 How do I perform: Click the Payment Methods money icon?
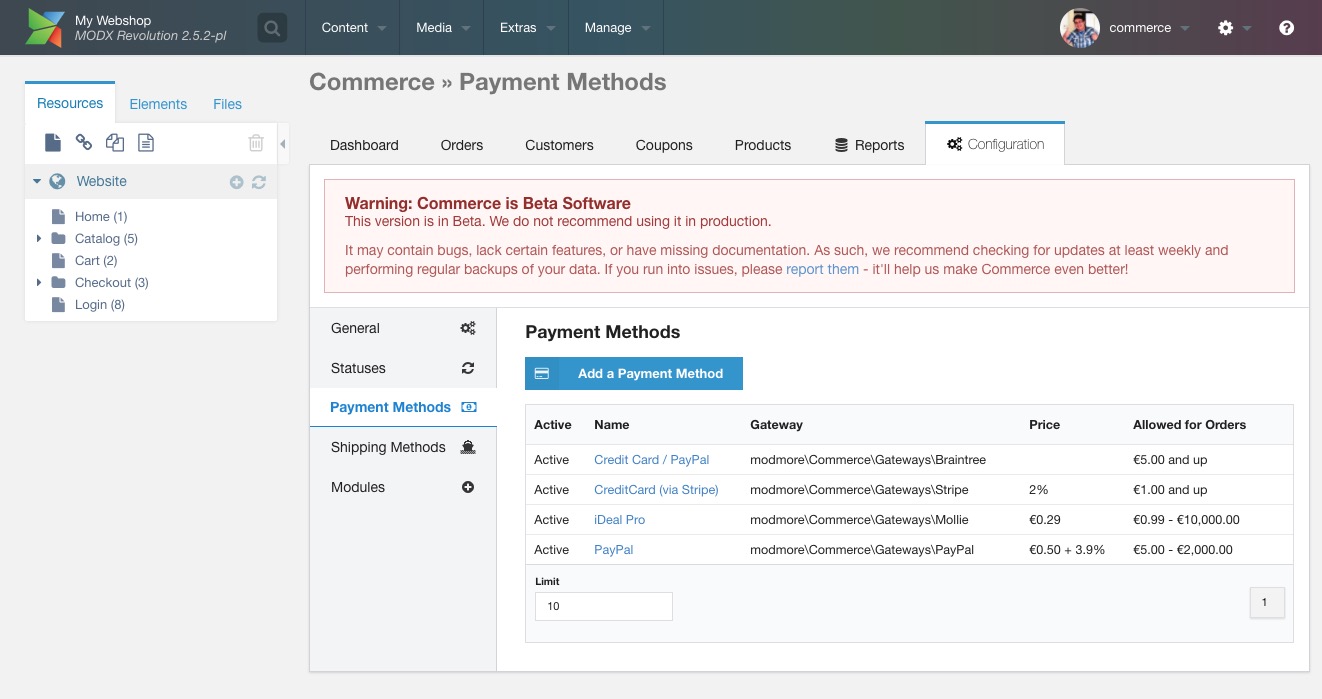469,407
